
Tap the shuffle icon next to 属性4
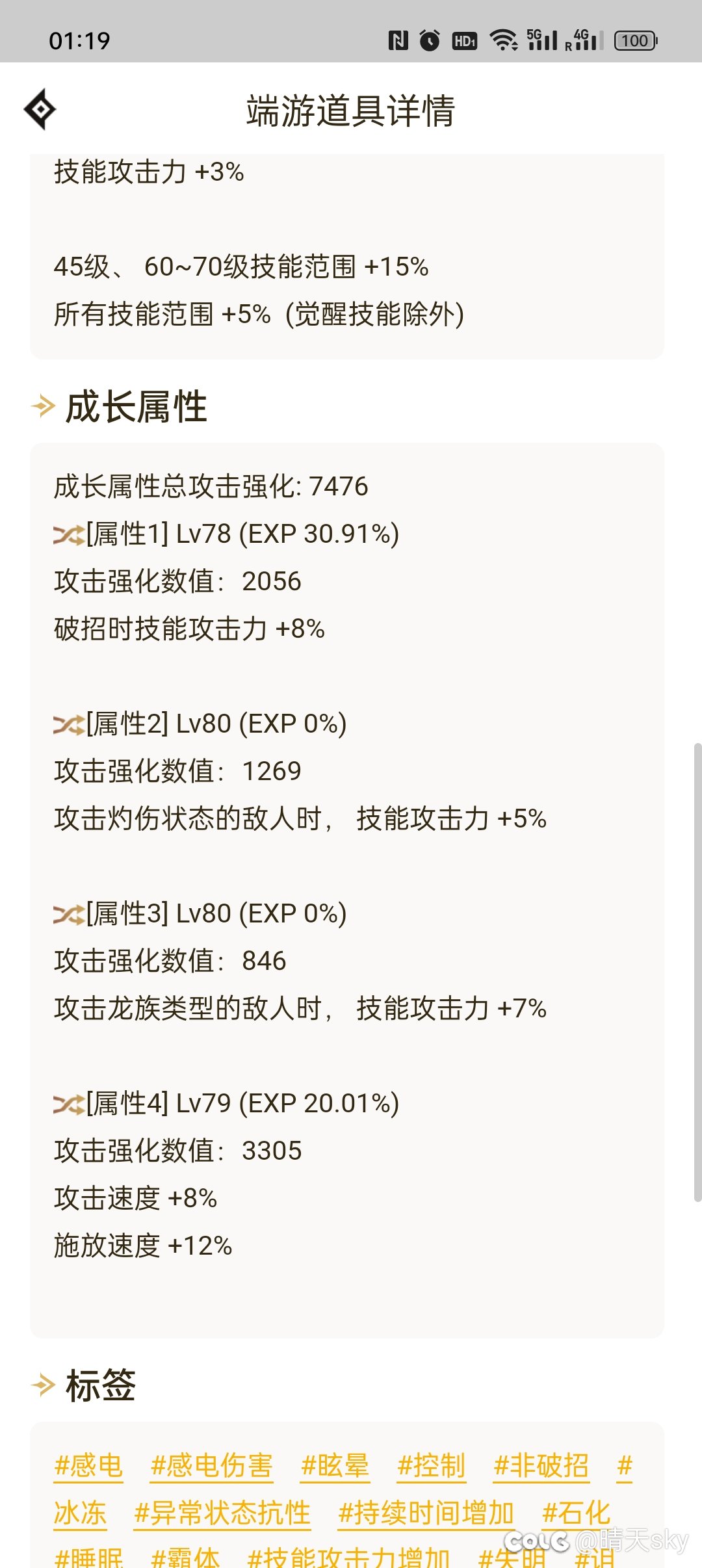pyautogui.click(x=69, y=1104)
